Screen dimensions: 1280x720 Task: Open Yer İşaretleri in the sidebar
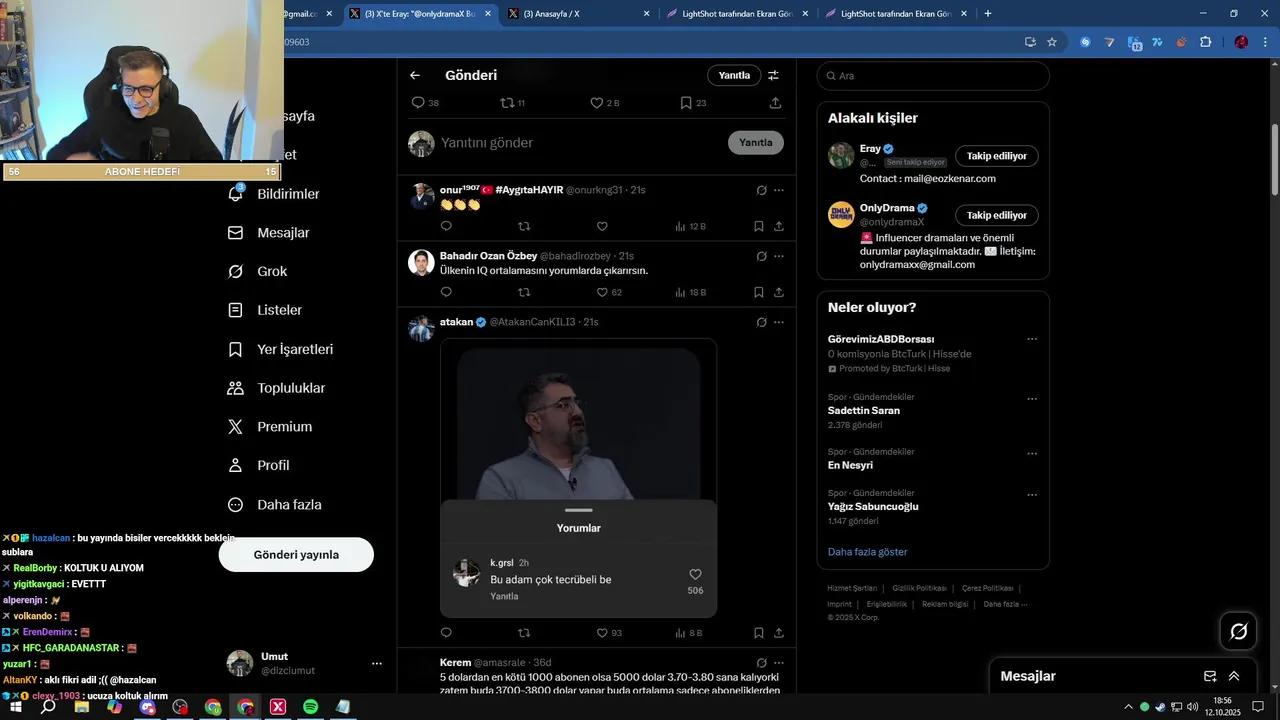(x=280, y=349)
